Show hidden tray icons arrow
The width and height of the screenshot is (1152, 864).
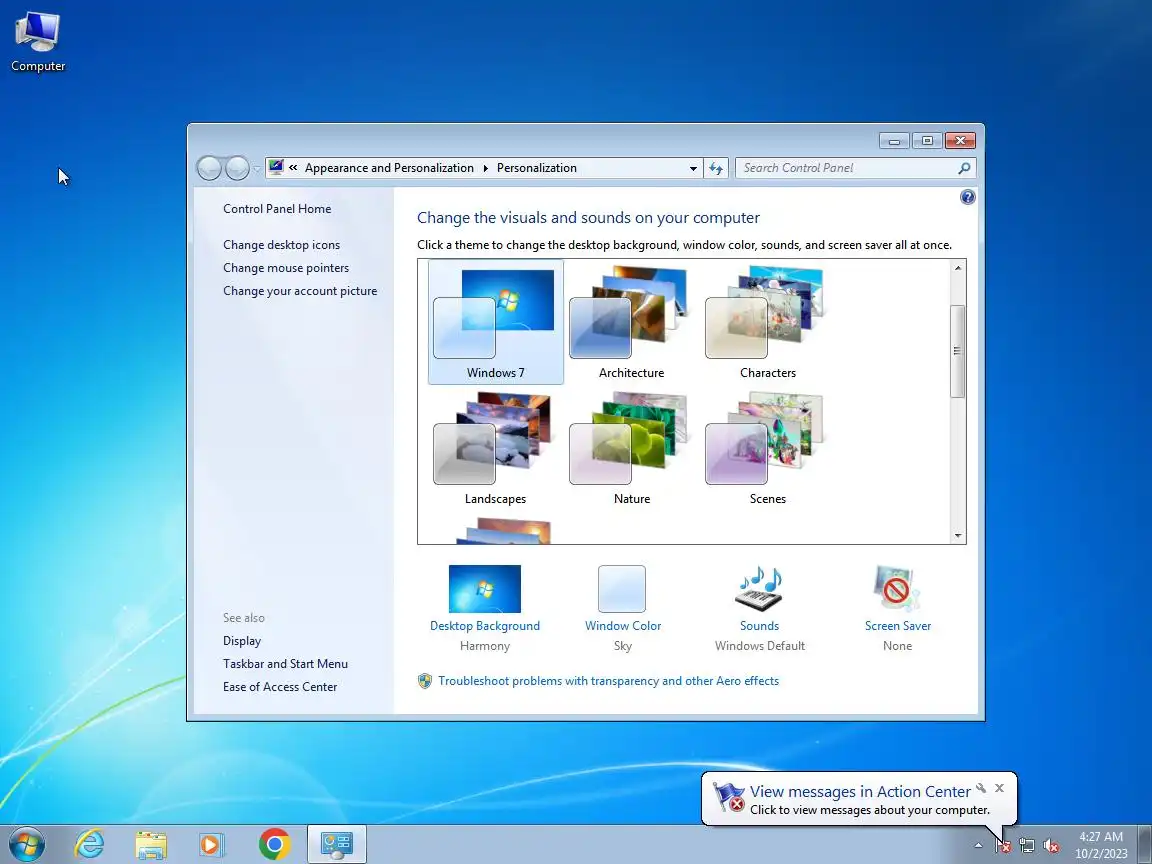[x=978, y=846]
